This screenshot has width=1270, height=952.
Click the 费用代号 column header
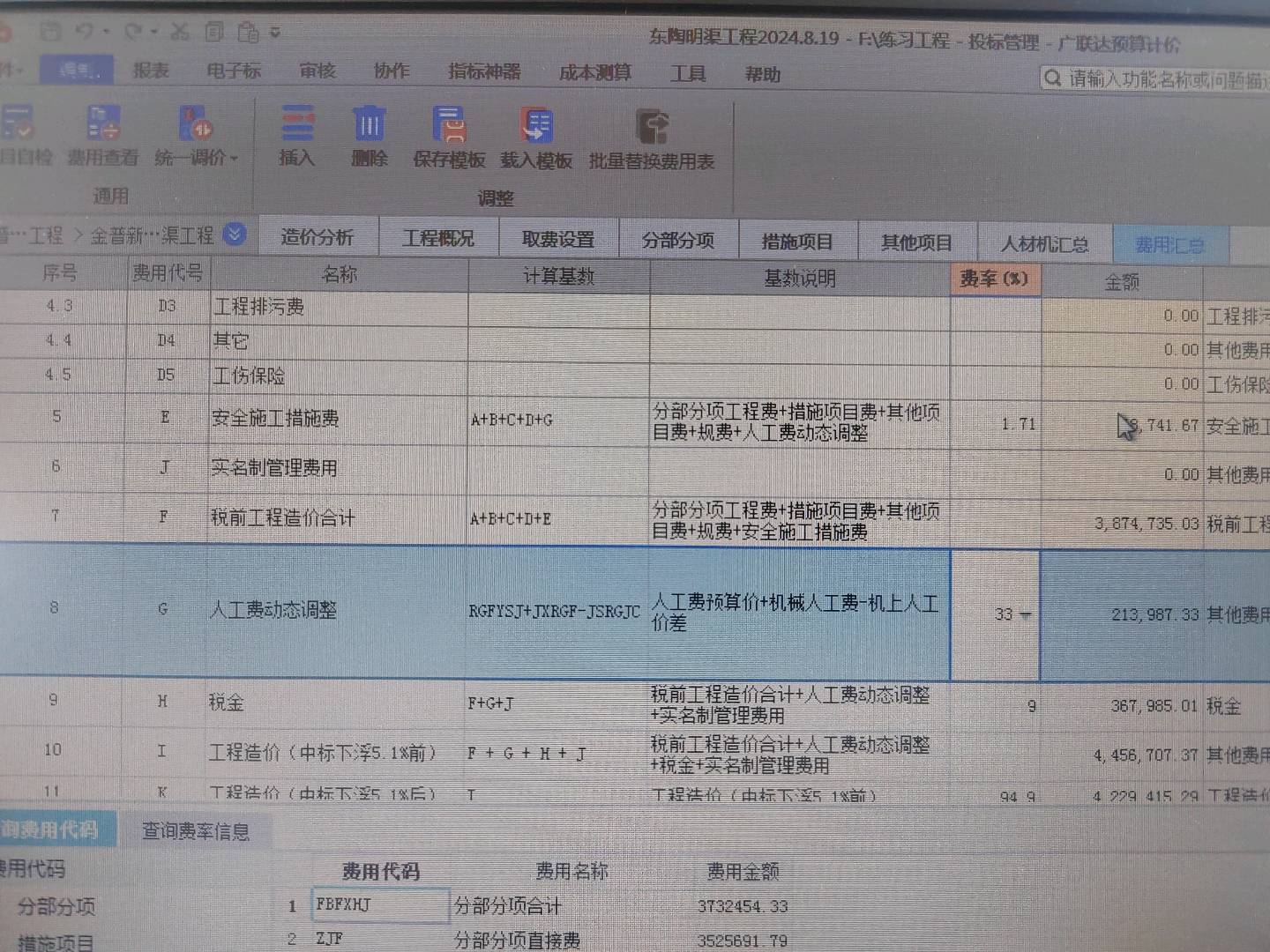pos(167,273)
